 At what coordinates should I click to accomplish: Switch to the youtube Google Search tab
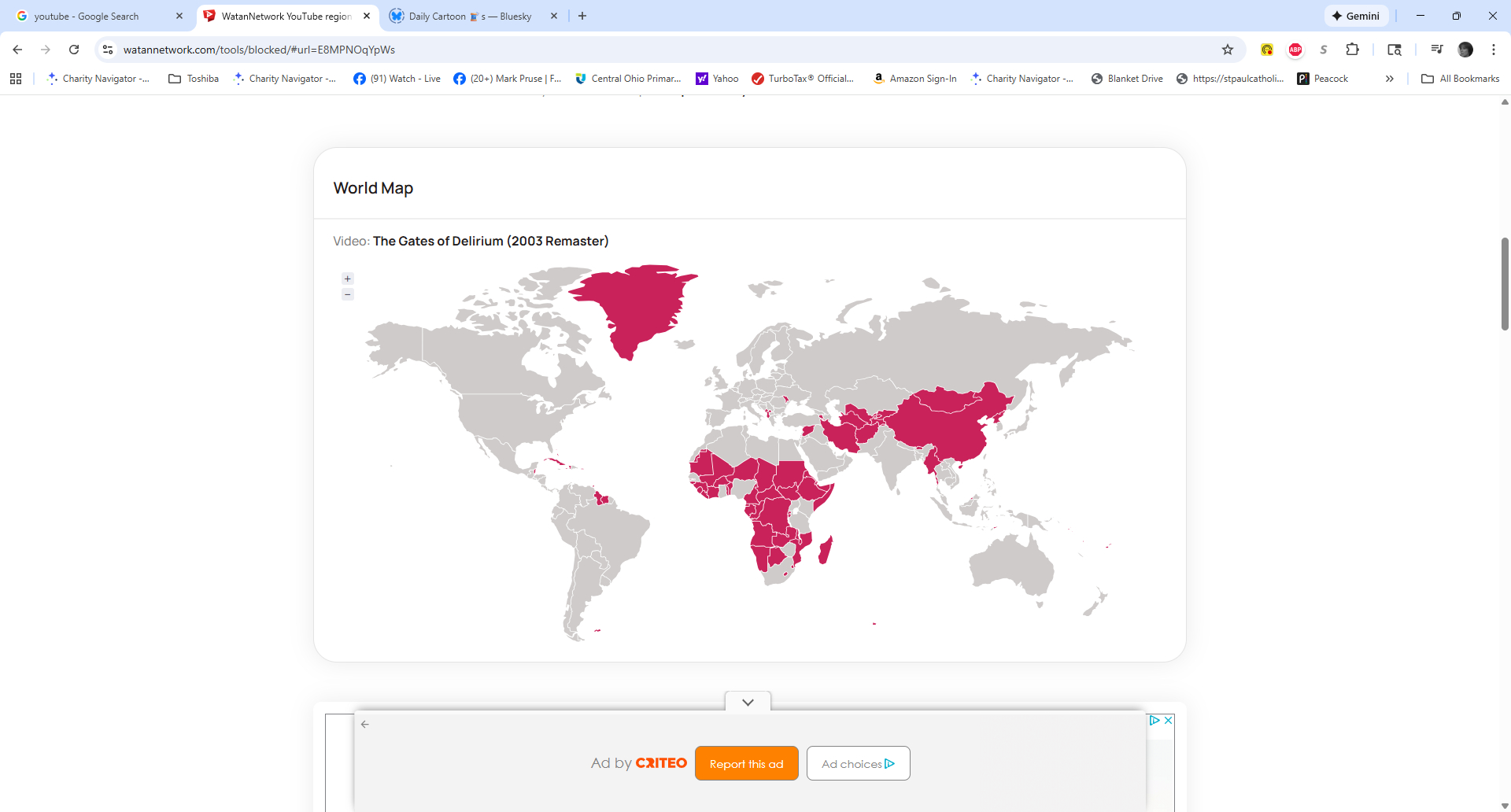pos(87,16)
